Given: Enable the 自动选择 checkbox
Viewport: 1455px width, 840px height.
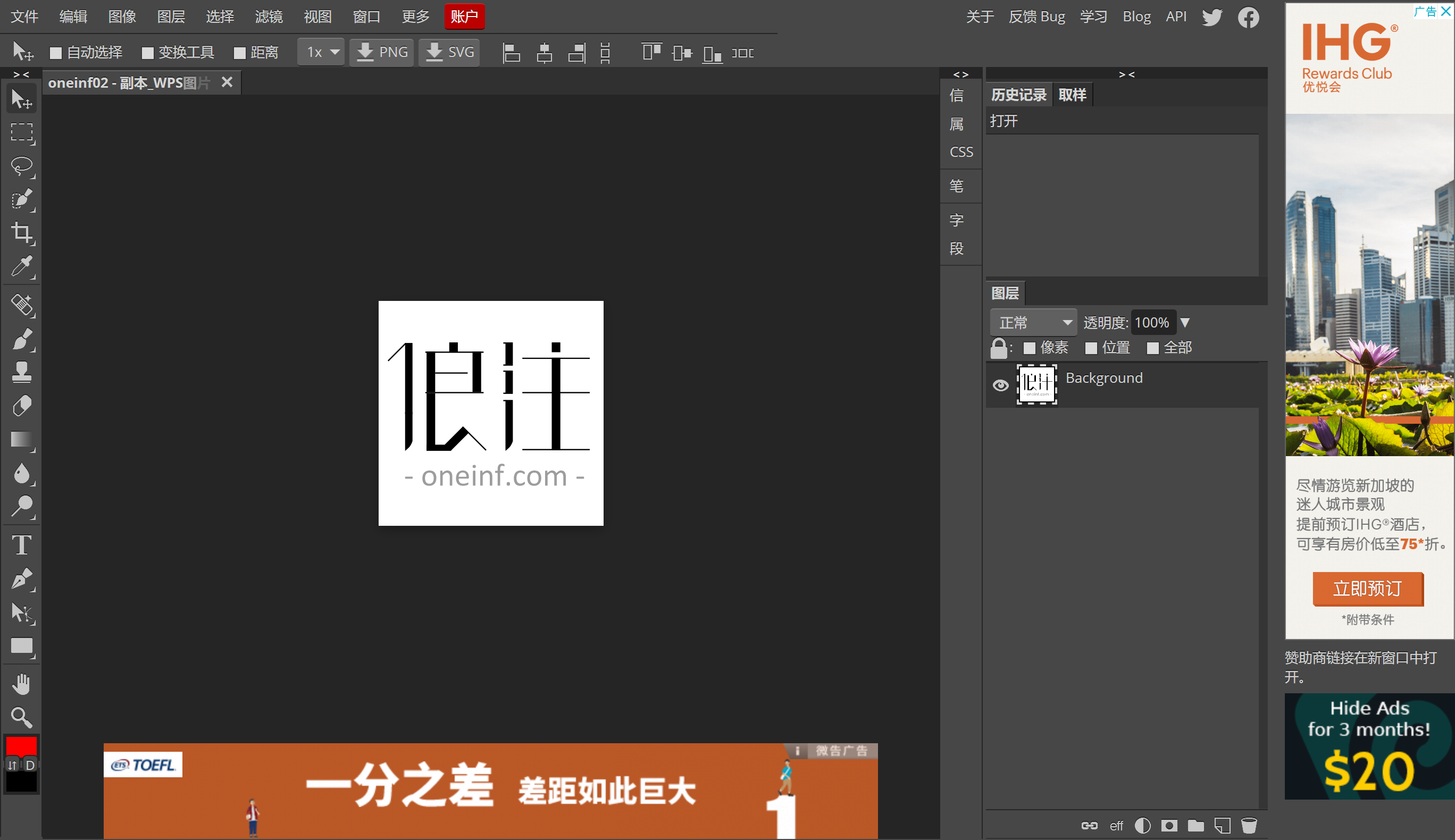Looking at the screenshot, I should 56,53.
